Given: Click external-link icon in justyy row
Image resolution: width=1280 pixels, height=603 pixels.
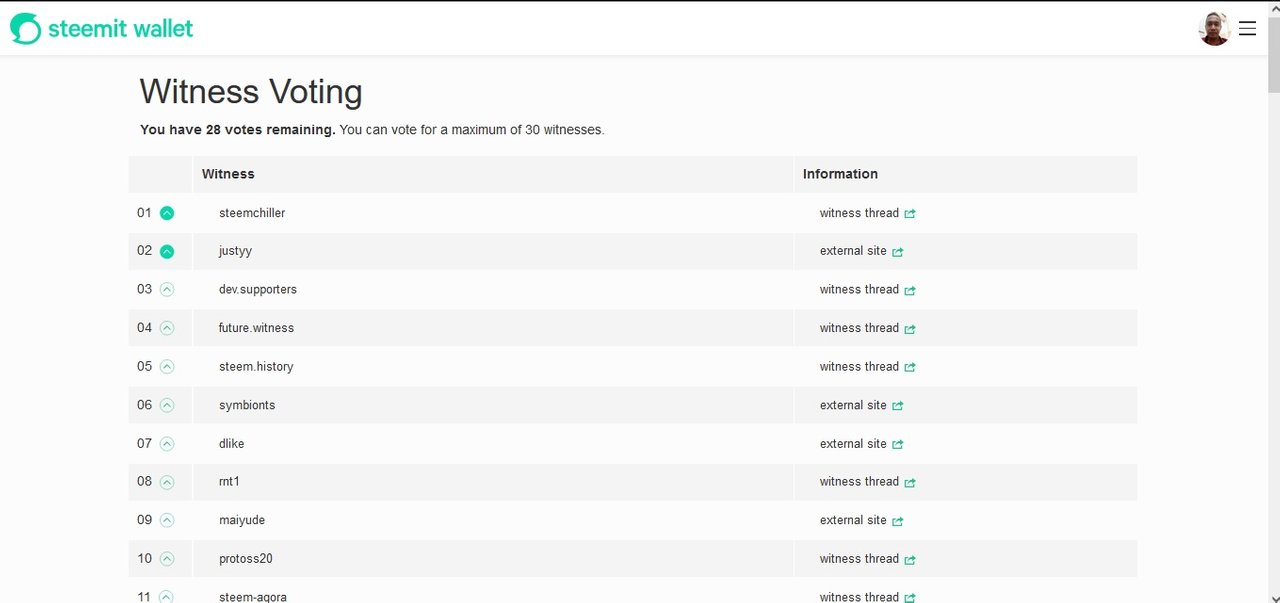Looking at the screenshot, I should 898,252.
